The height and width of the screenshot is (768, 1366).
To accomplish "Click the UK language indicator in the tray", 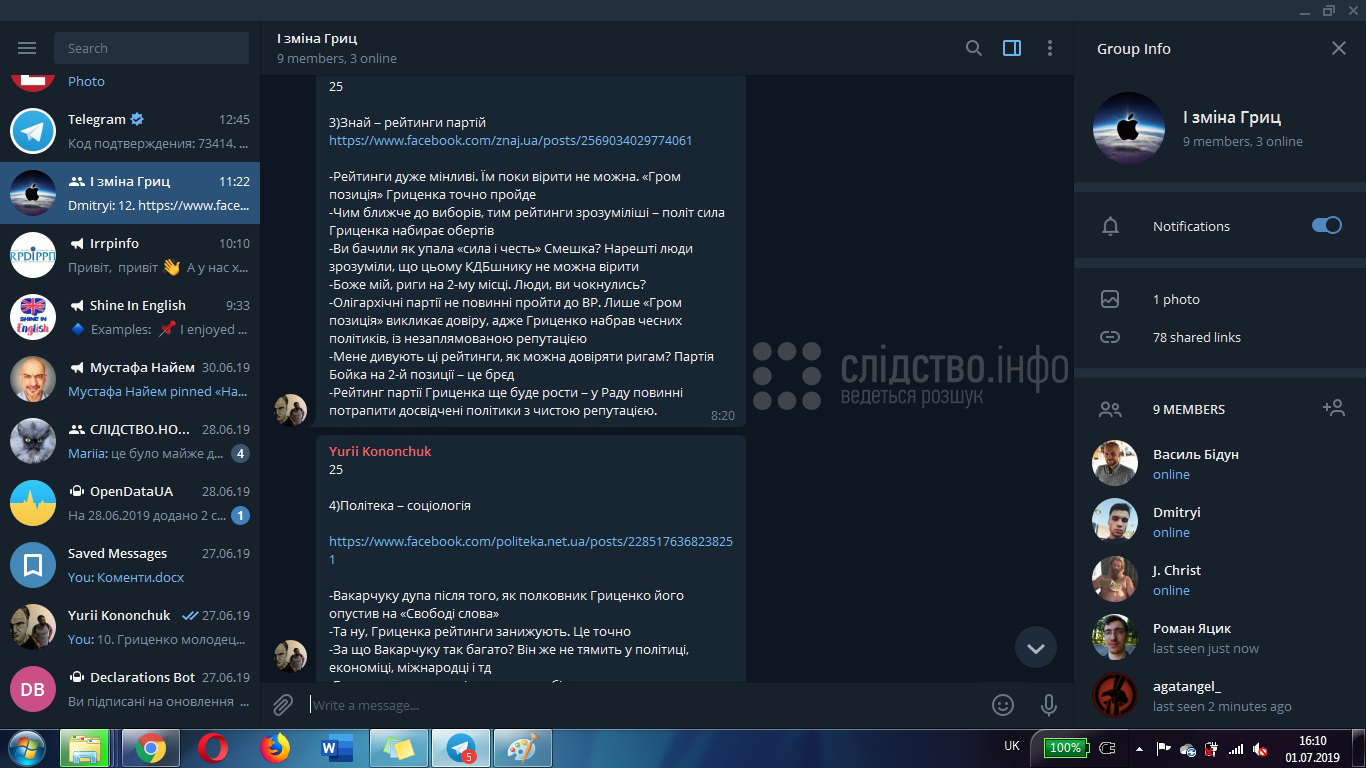I will coord(1012,746).
